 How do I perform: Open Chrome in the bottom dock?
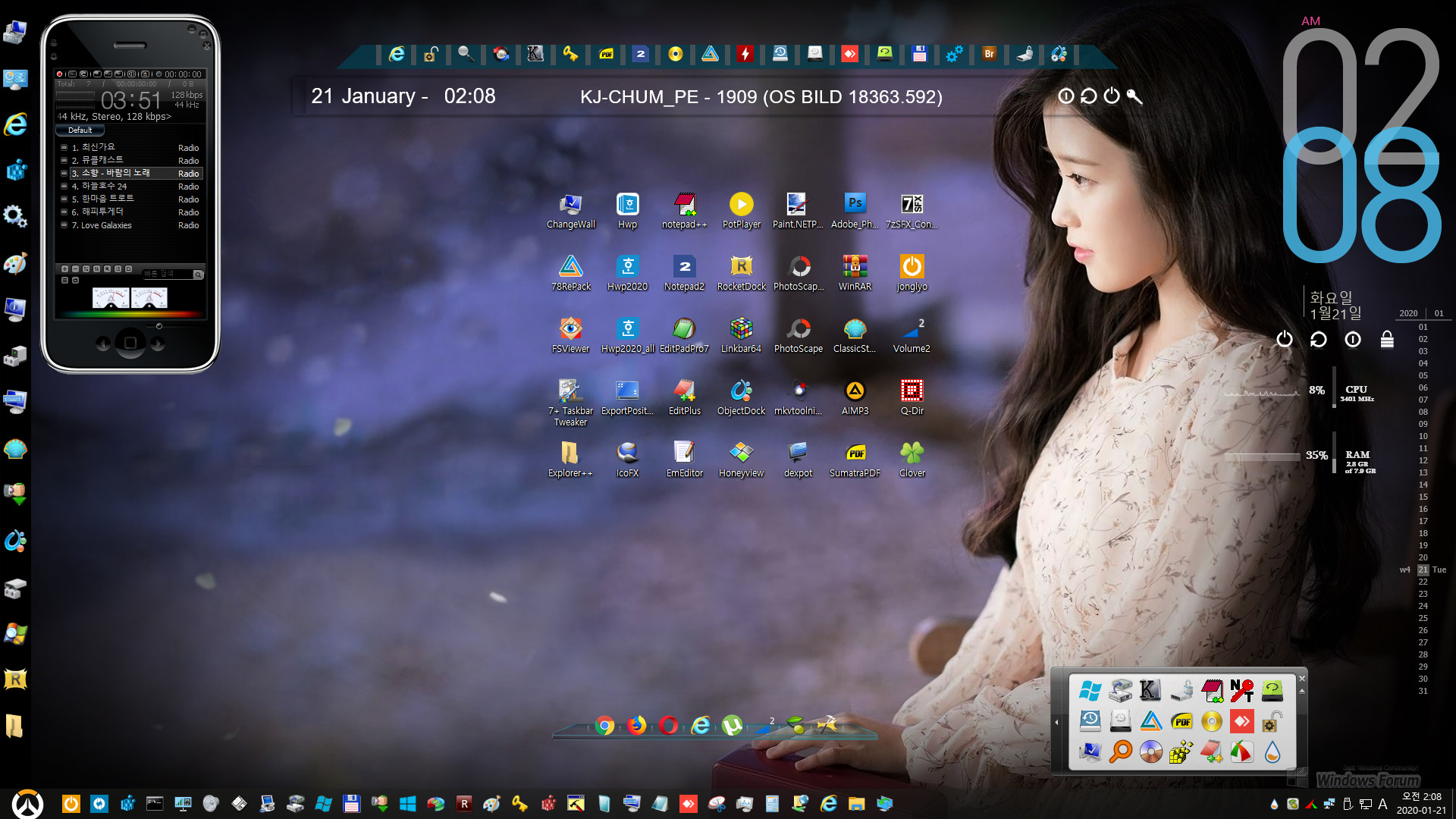pyautogui.click(x=604, y=726)
